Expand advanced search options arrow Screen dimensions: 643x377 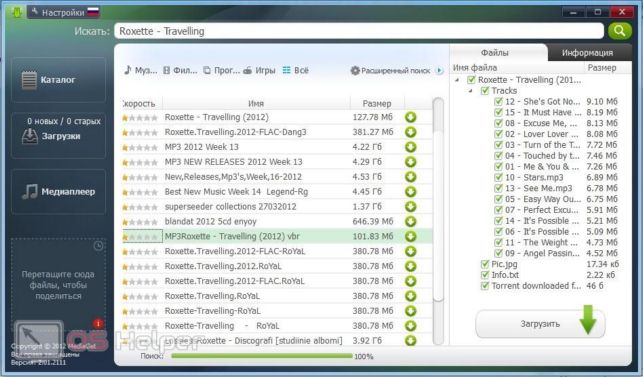pos(439,71)
